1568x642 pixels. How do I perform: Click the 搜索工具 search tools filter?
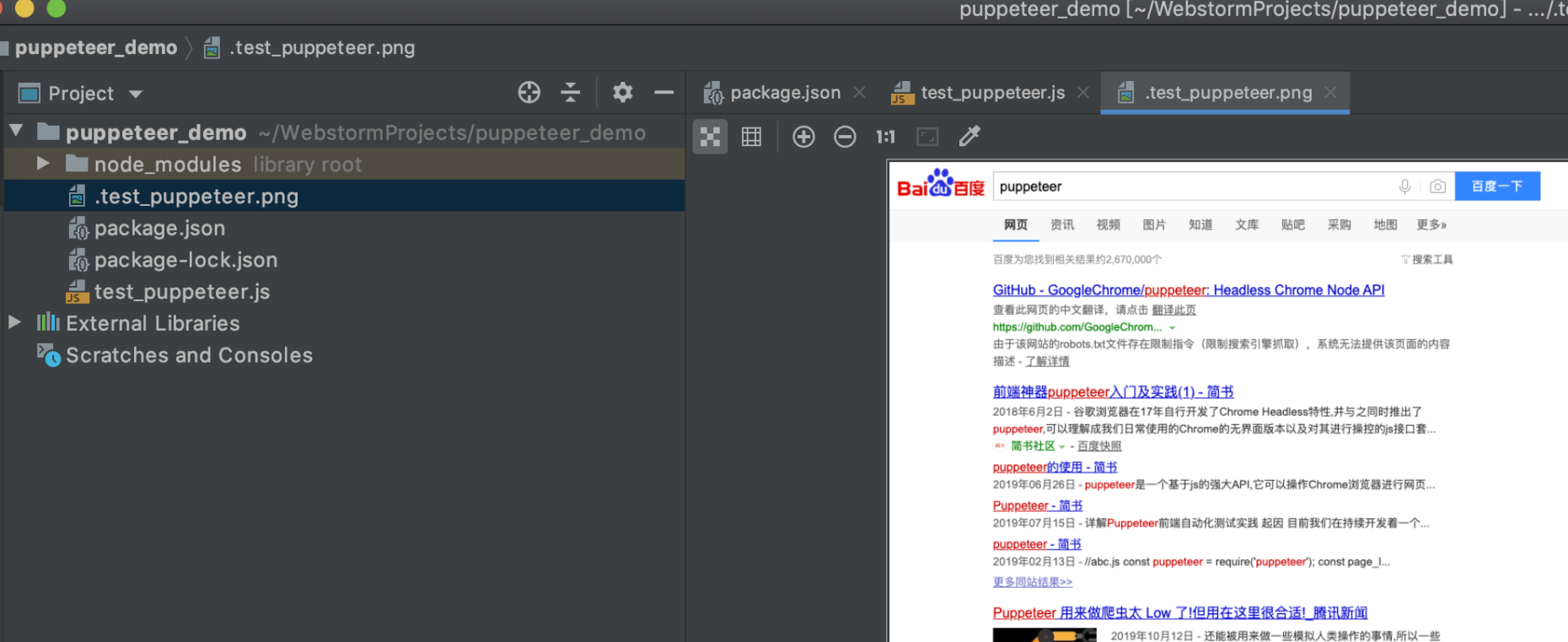(1427, 260)
